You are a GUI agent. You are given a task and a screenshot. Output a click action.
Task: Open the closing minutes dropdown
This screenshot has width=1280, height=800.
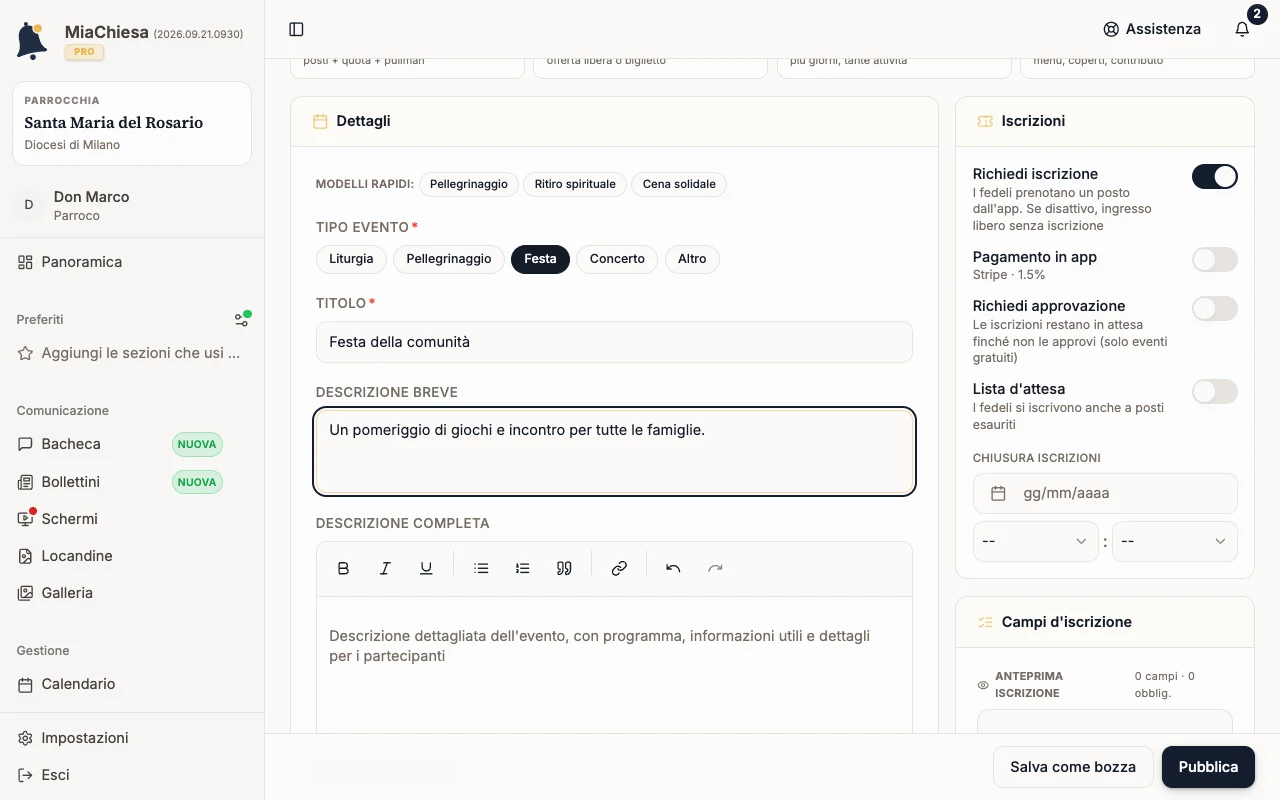pos(1174,541)
